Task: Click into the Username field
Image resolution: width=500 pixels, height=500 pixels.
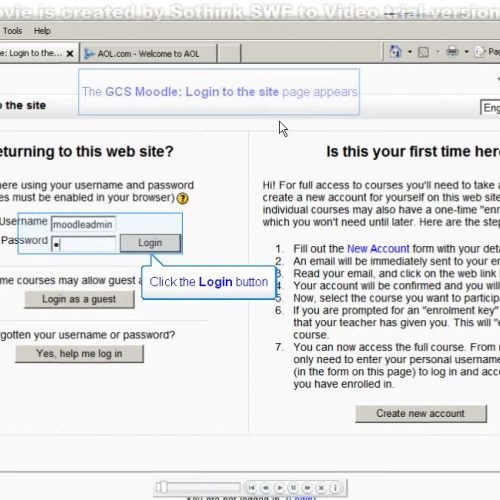Action: (83, 224)
